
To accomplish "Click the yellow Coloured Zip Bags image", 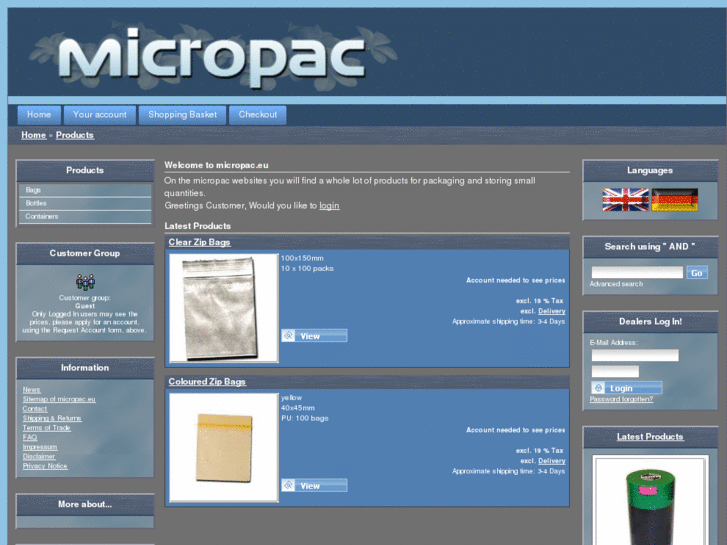I will [x=224, y=448].
